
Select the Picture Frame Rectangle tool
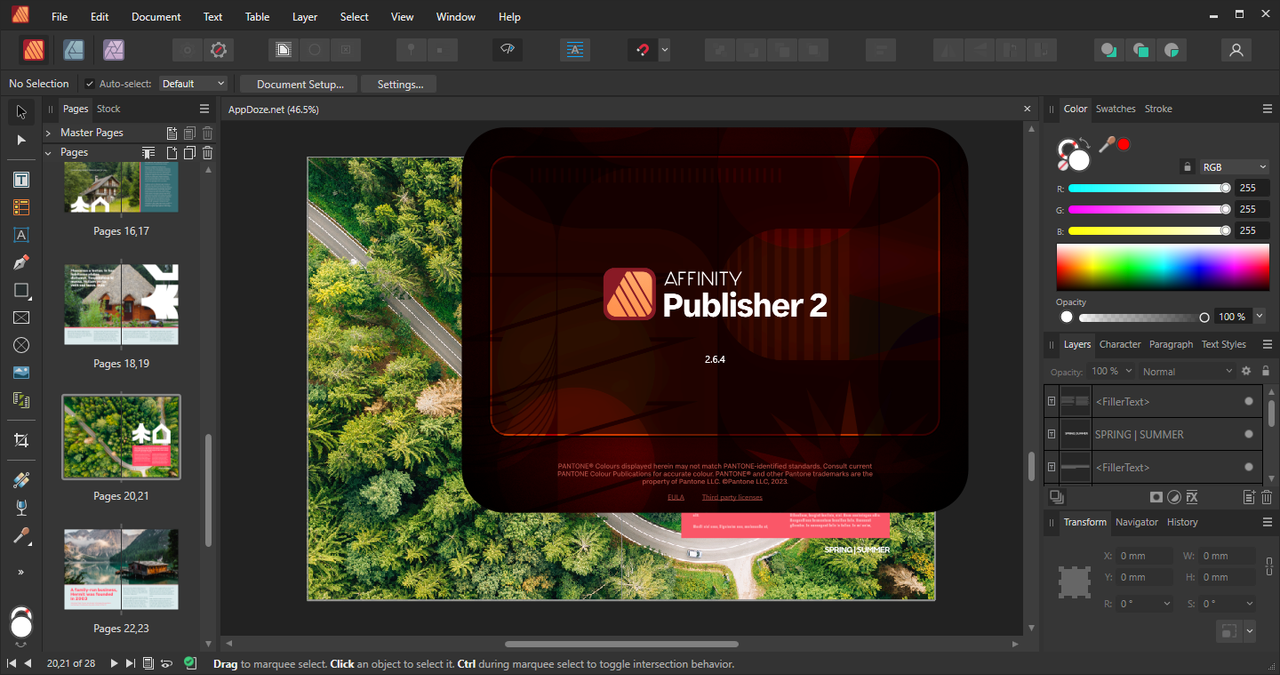point(21,318)
